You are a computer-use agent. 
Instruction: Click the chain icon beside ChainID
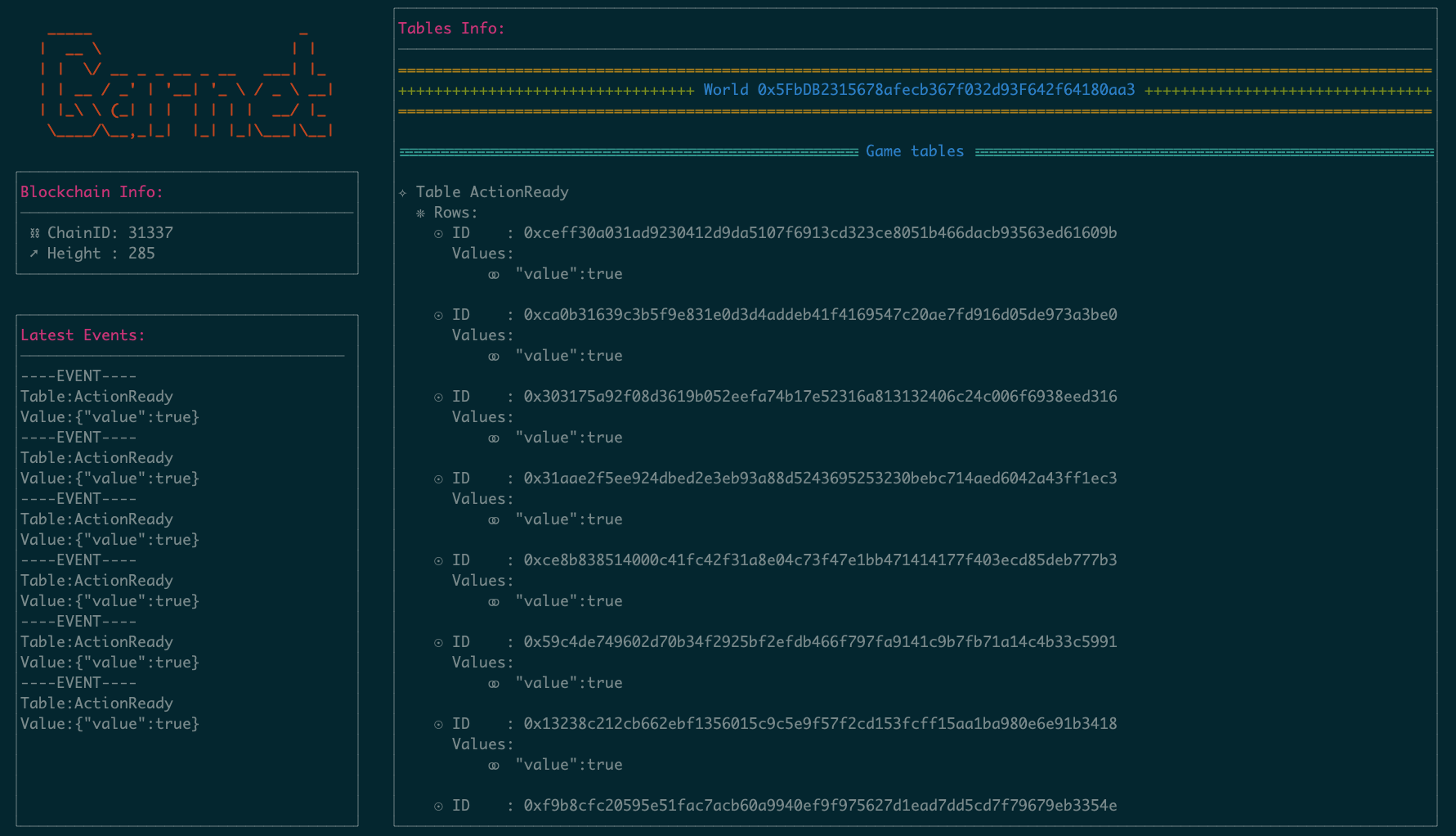click(34, 233)
